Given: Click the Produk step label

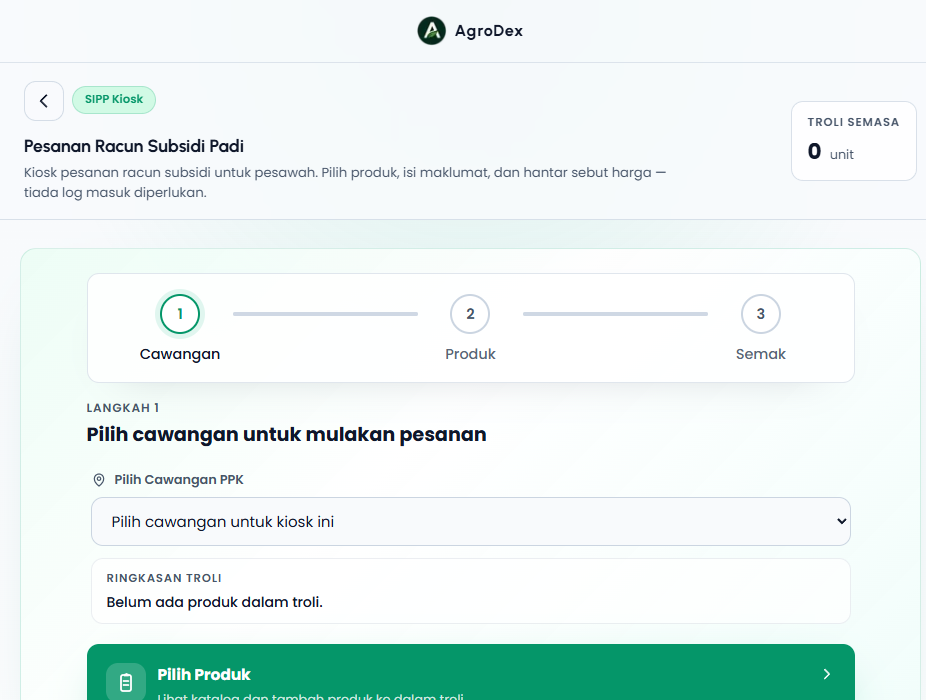Looking at the screenshot, I should [470, 354].
